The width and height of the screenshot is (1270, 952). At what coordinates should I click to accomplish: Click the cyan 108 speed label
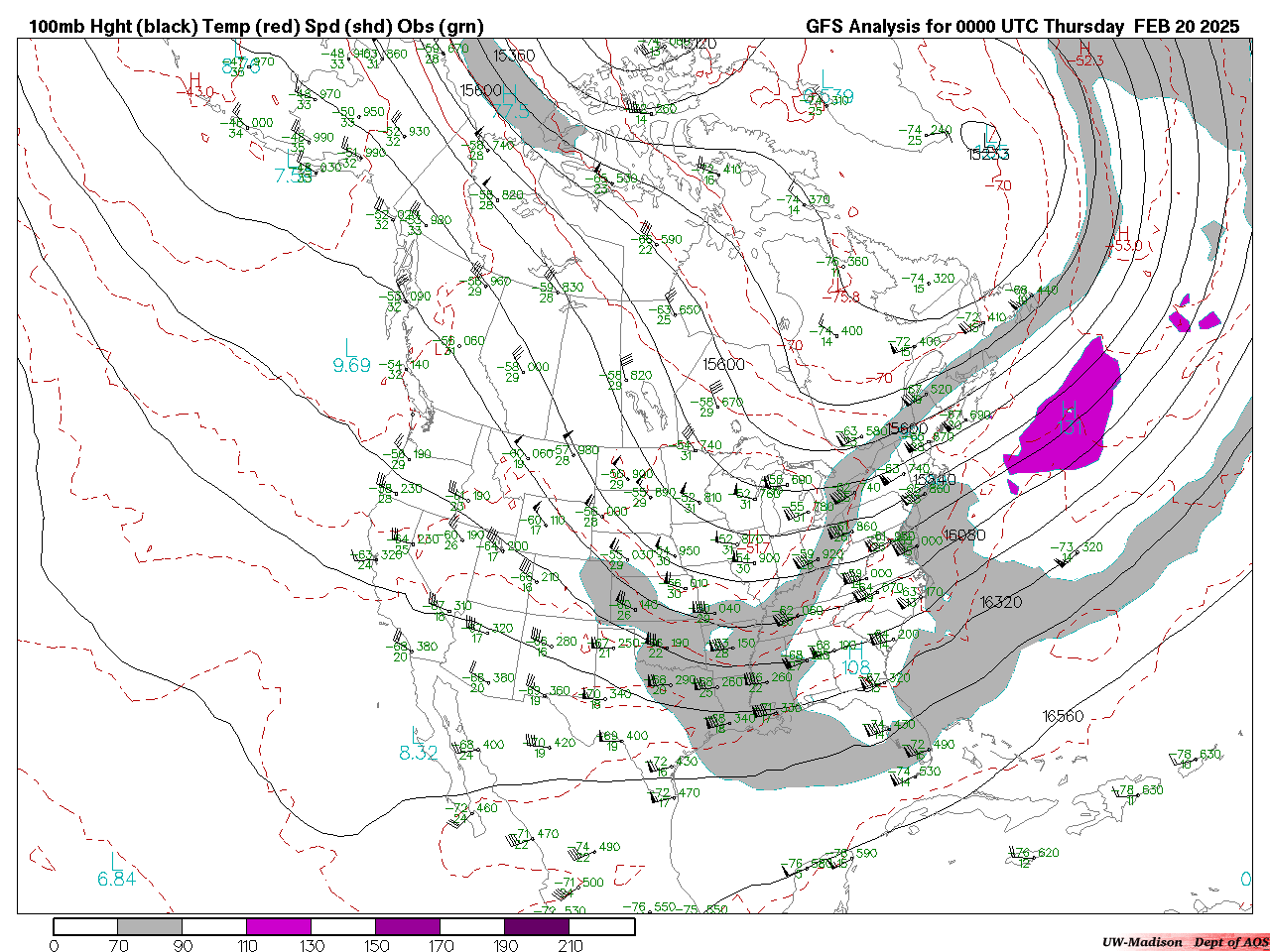[855, 668]
